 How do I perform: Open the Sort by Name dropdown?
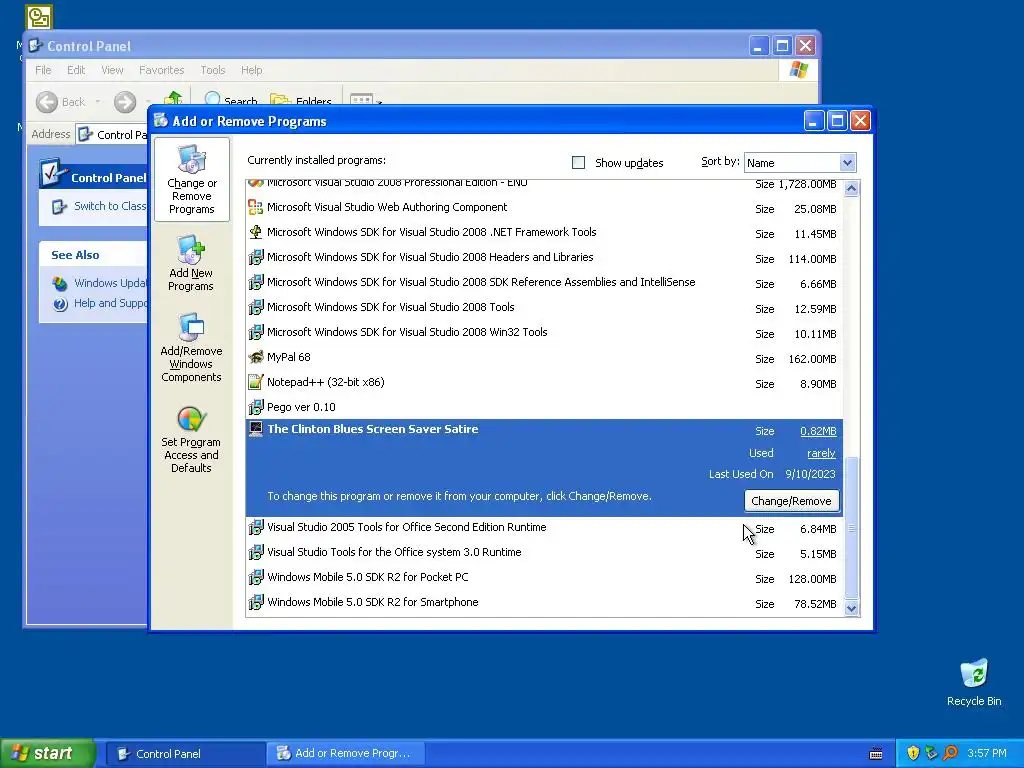847,163
